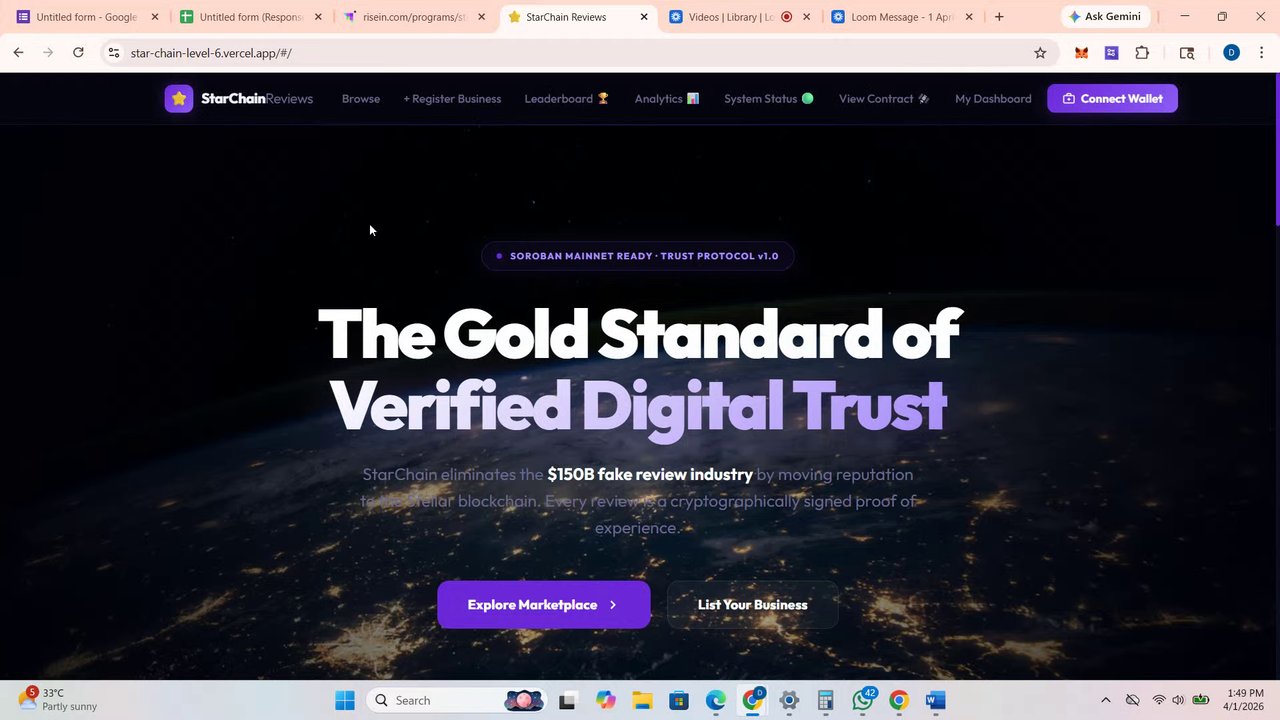Screen dimensions: 1280x720
Task: Click the List Your Business button
Action: coord(752,605)
